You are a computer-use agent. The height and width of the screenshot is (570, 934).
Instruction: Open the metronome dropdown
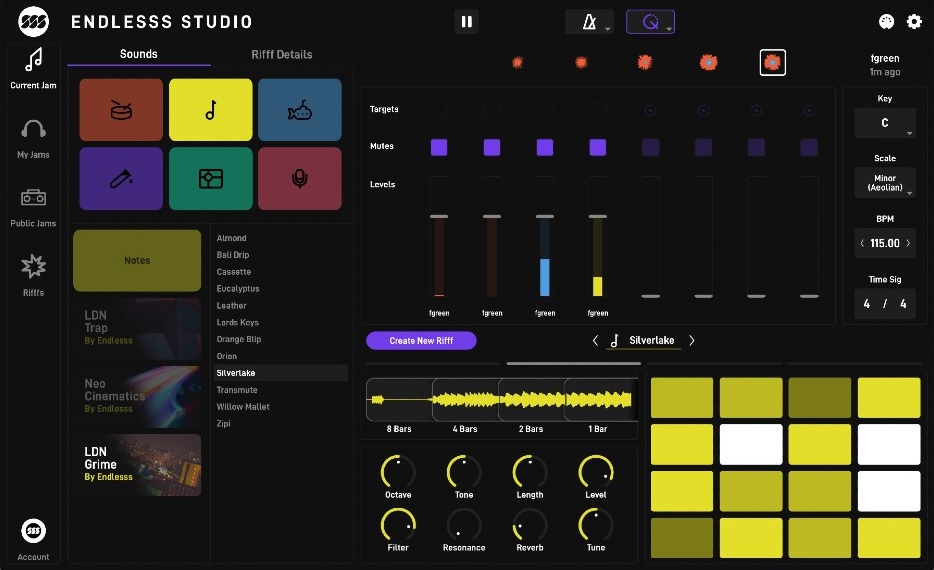click(589, 22)
